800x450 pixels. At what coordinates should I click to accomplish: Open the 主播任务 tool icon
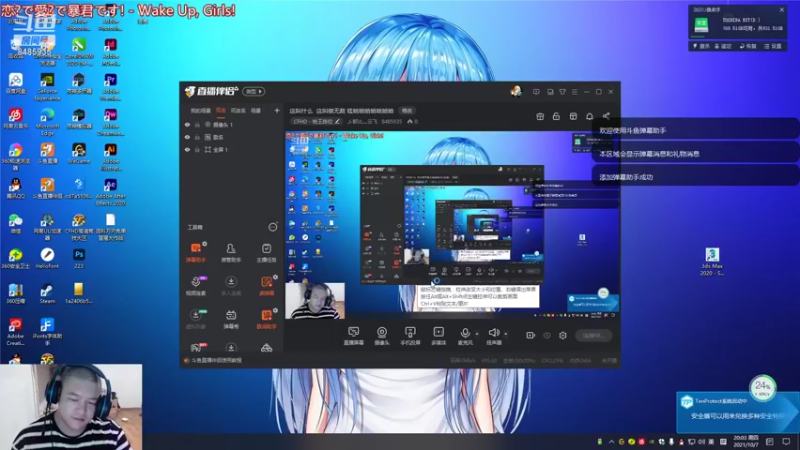point(266,252)
